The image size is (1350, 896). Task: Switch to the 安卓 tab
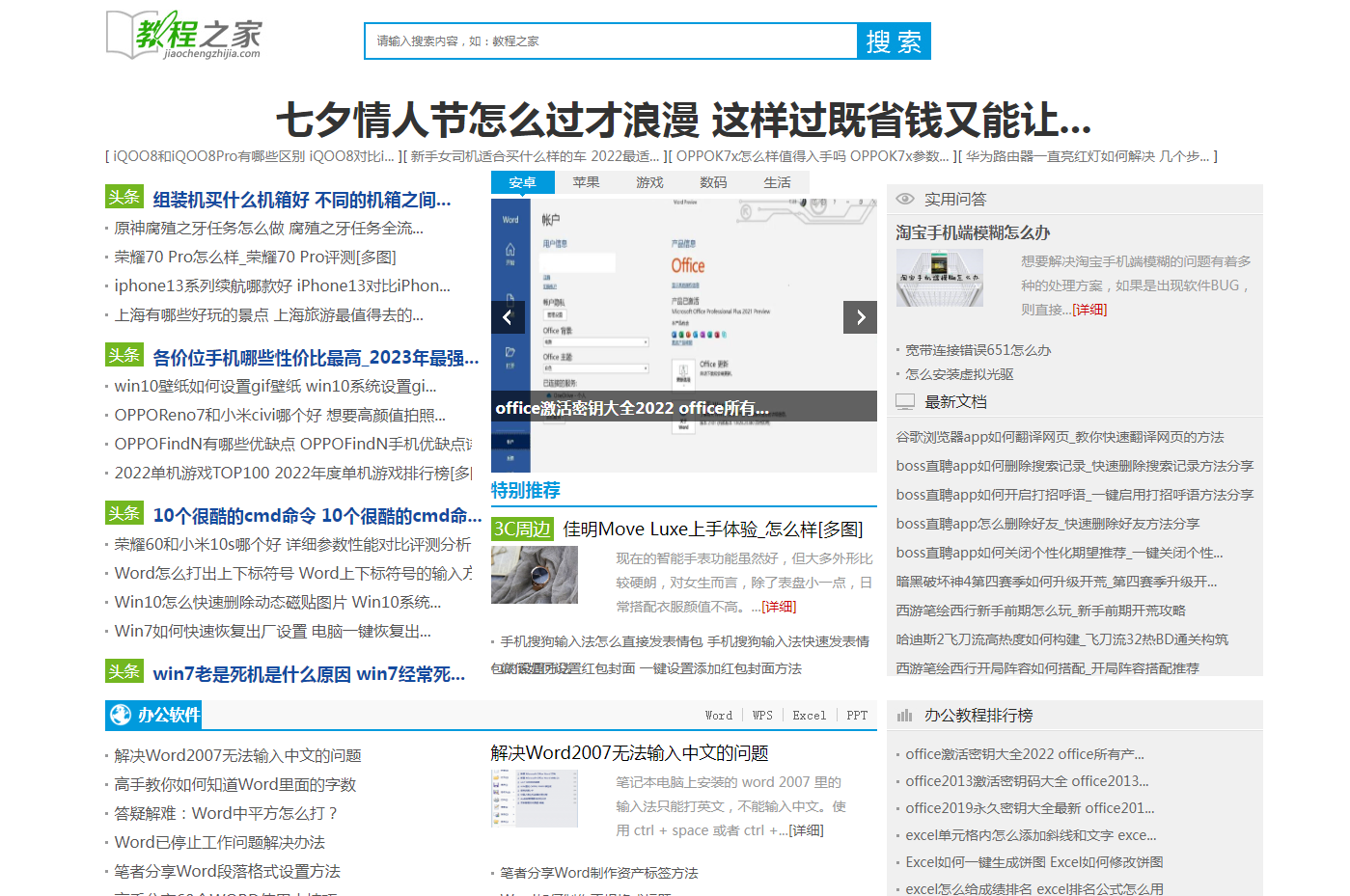click(523, 182)
